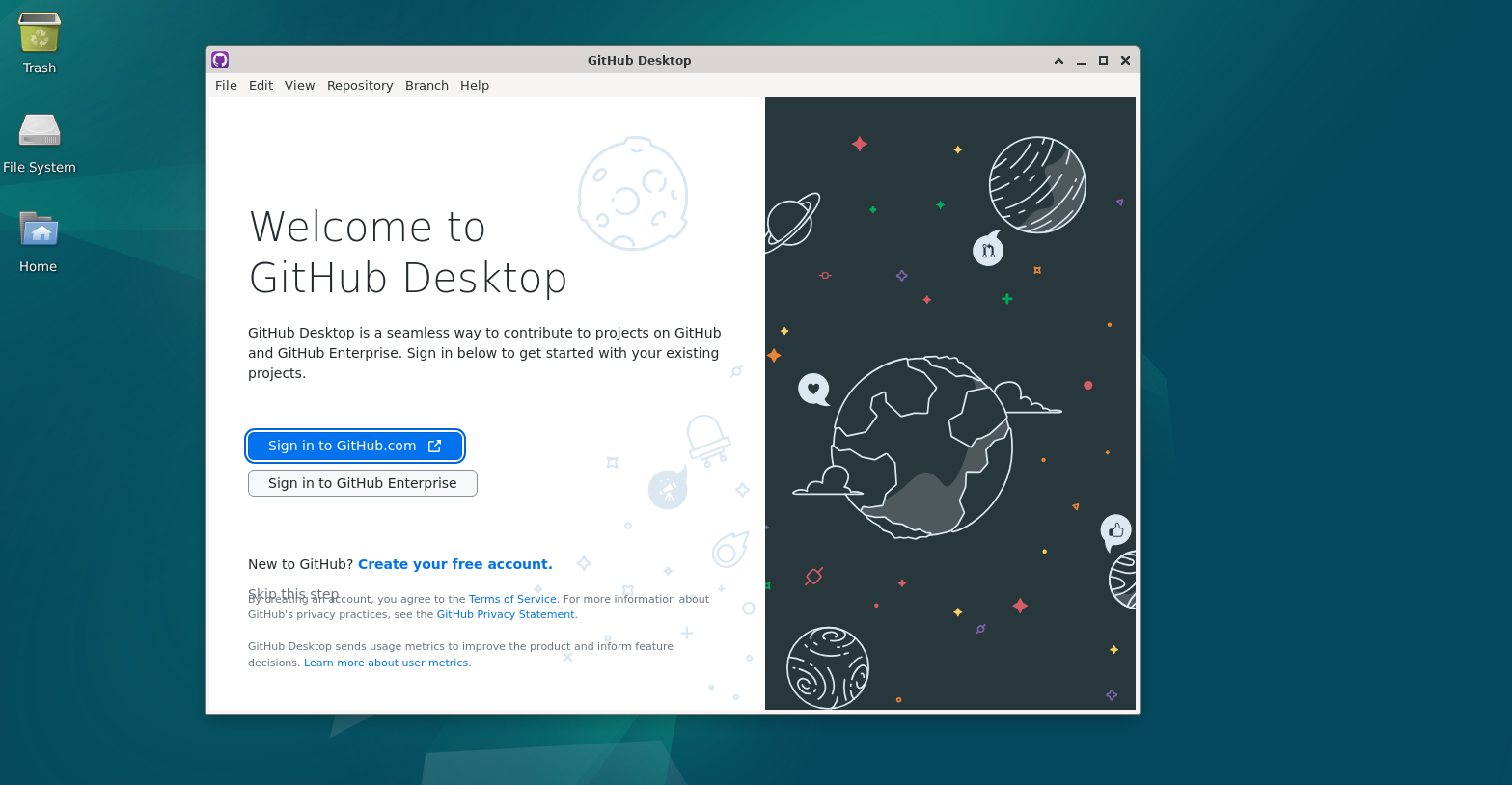Screen dimensions: 1512x785
Task: Maximize the GitHub Desktop window
Action: [1103, 60]
